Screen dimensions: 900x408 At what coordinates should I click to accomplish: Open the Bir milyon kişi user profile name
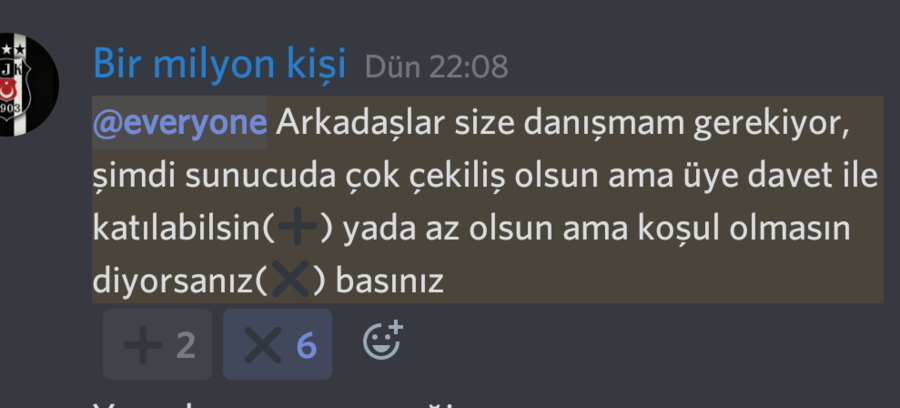coord(219,64)
